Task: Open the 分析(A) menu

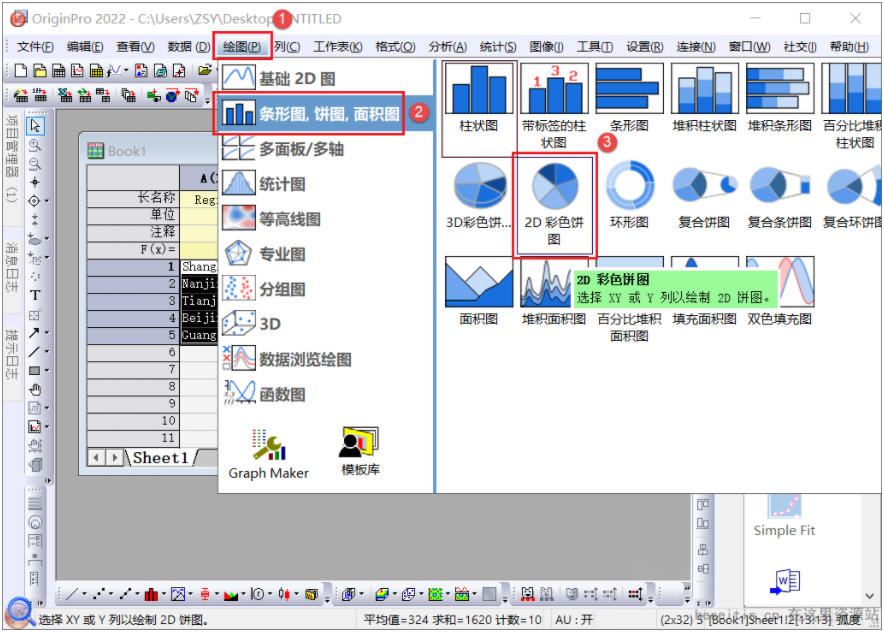Action: point(447,47)
